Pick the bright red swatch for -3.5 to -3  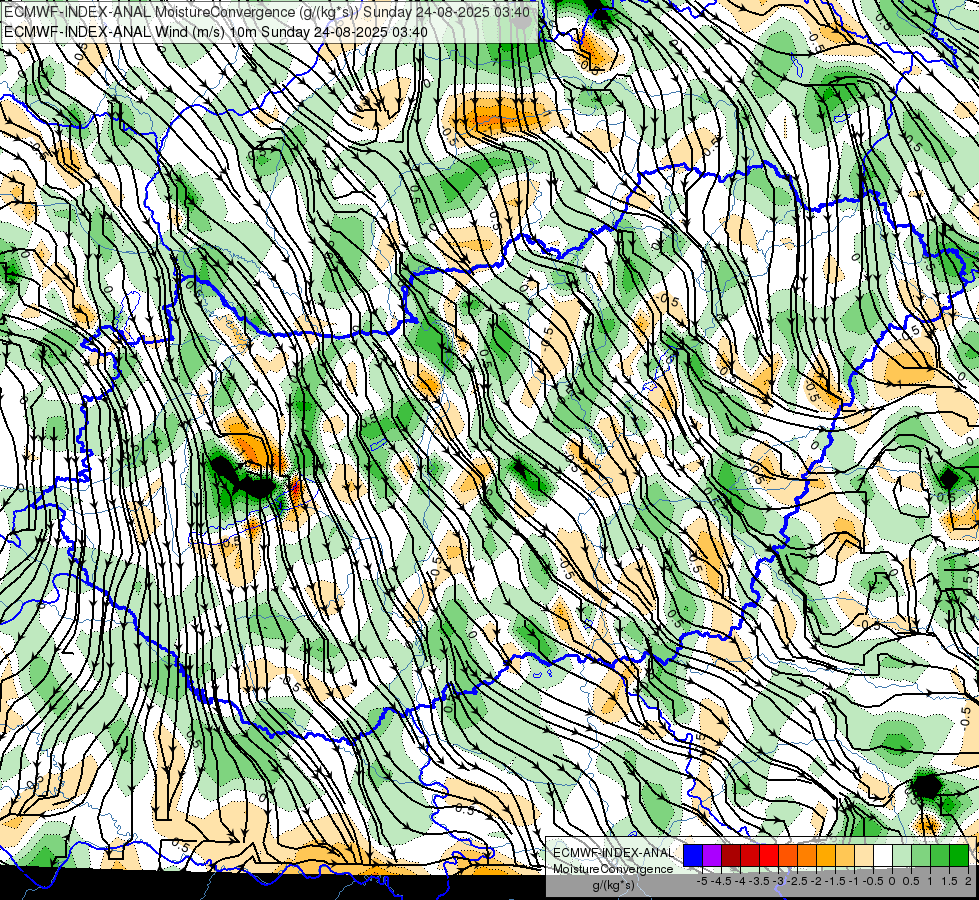click(x=769, y=855)
